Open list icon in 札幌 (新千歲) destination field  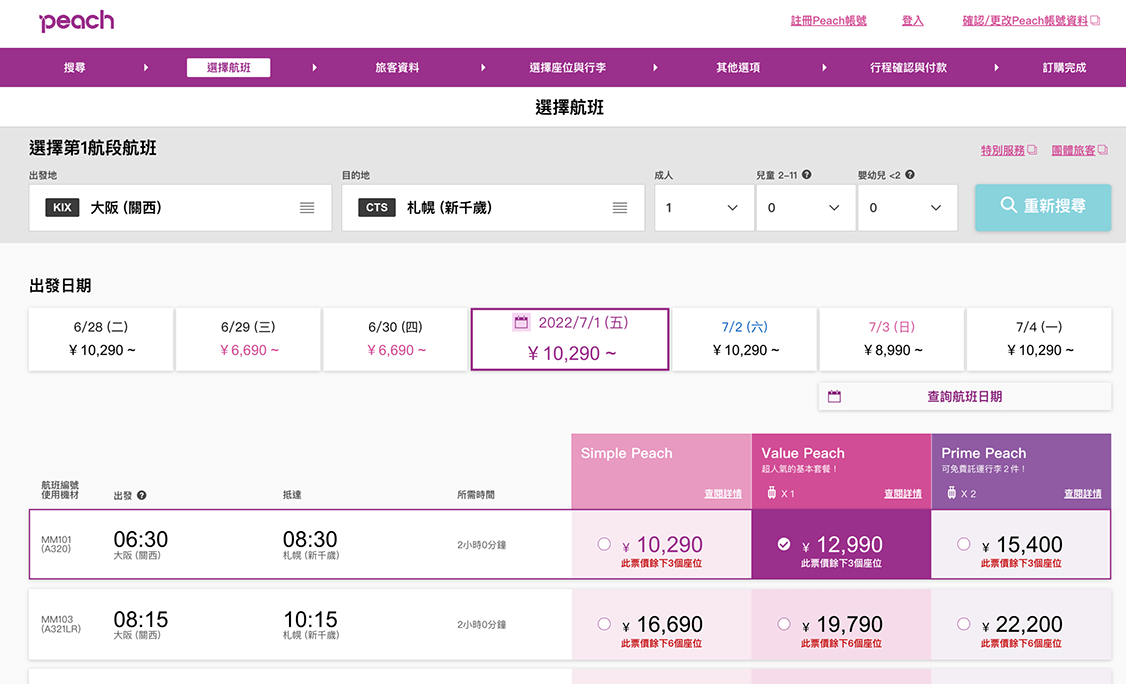[x=620, y=208]
